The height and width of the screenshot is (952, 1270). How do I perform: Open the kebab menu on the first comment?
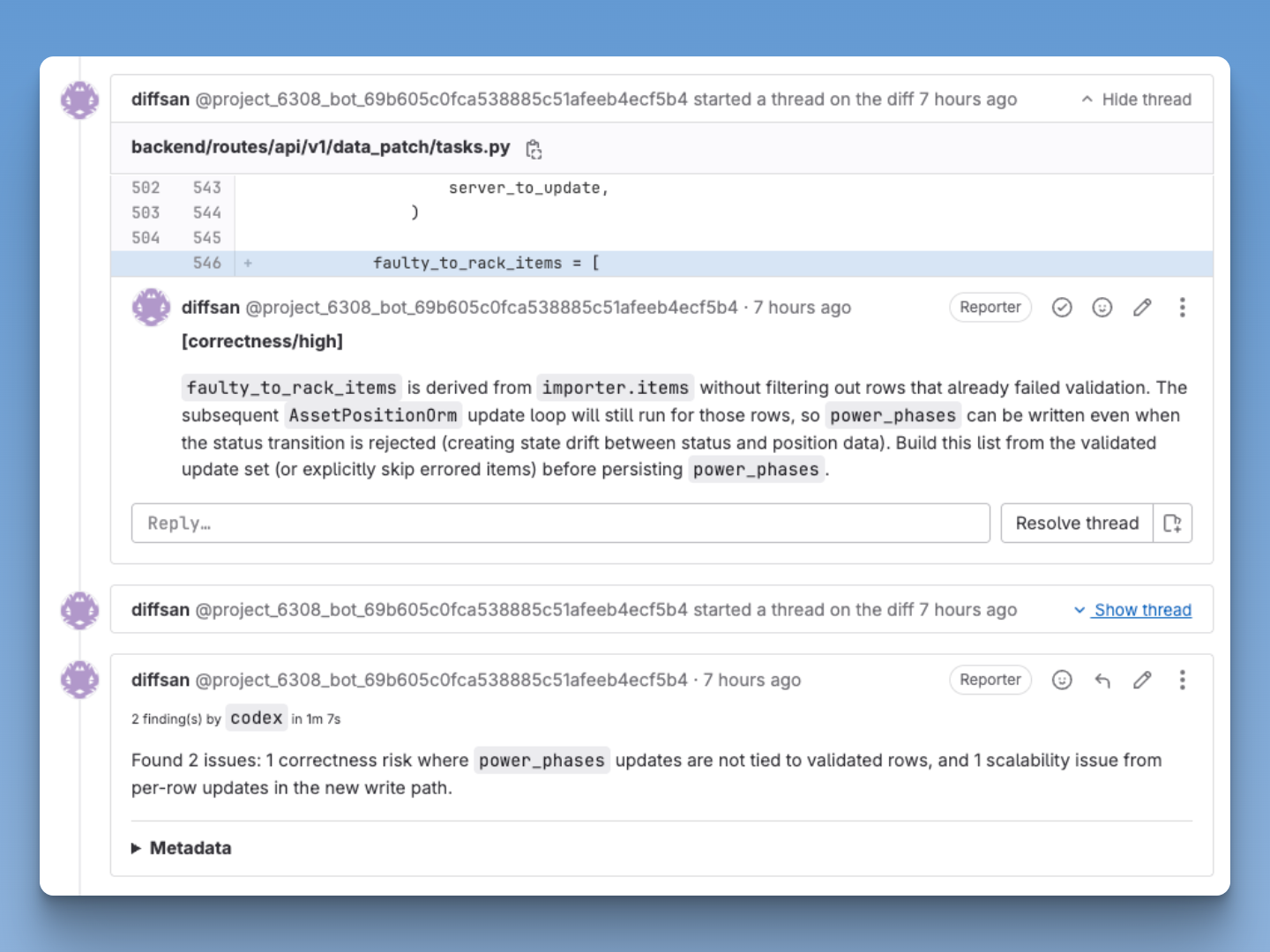1182,307
